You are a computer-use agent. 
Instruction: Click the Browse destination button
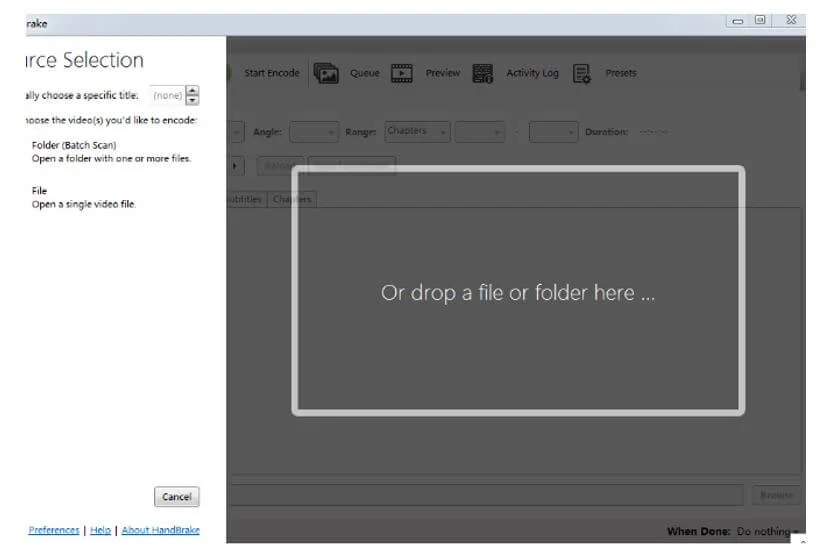[776, 495]
